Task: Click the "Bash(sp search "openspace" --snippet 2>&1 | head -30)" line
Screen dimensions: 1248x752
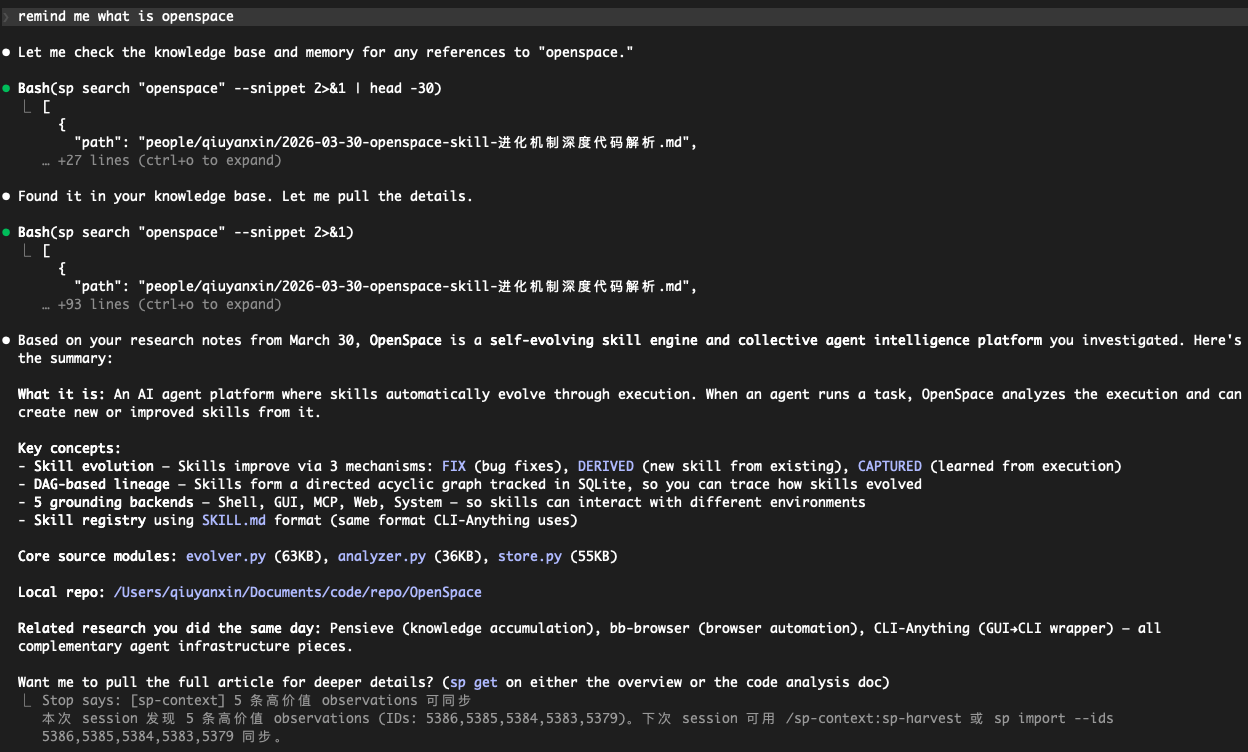Action: click(x=230, y=88)
